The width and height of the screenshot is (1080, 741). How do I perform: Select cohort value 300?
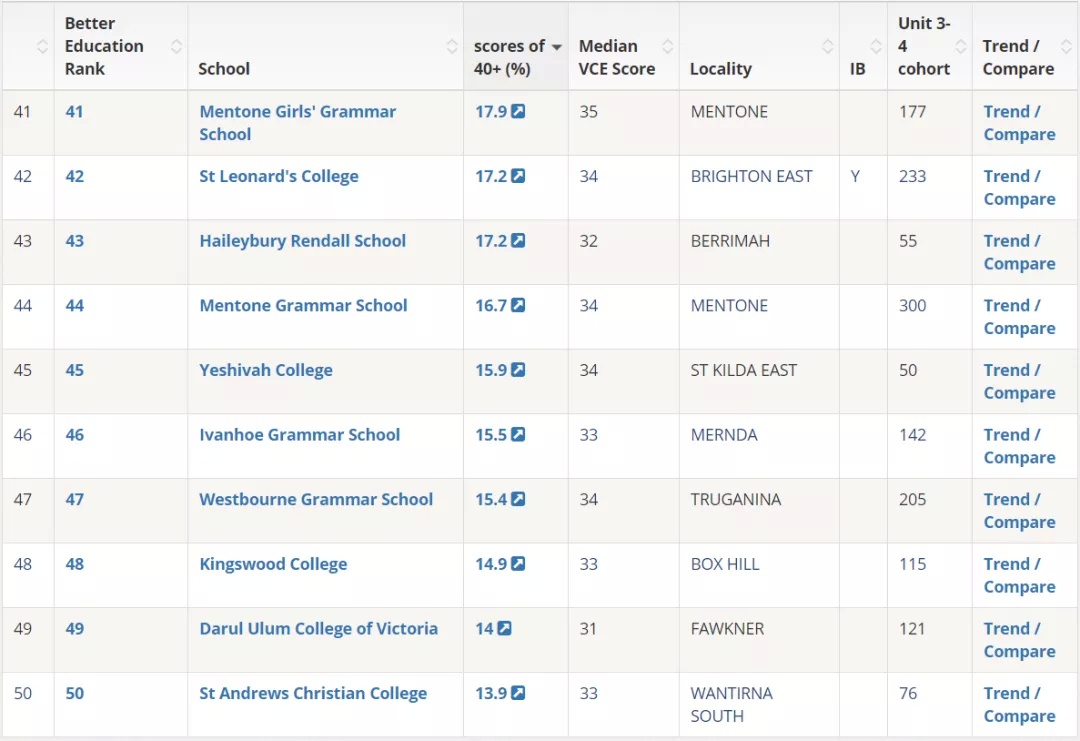tap(913, 306)
